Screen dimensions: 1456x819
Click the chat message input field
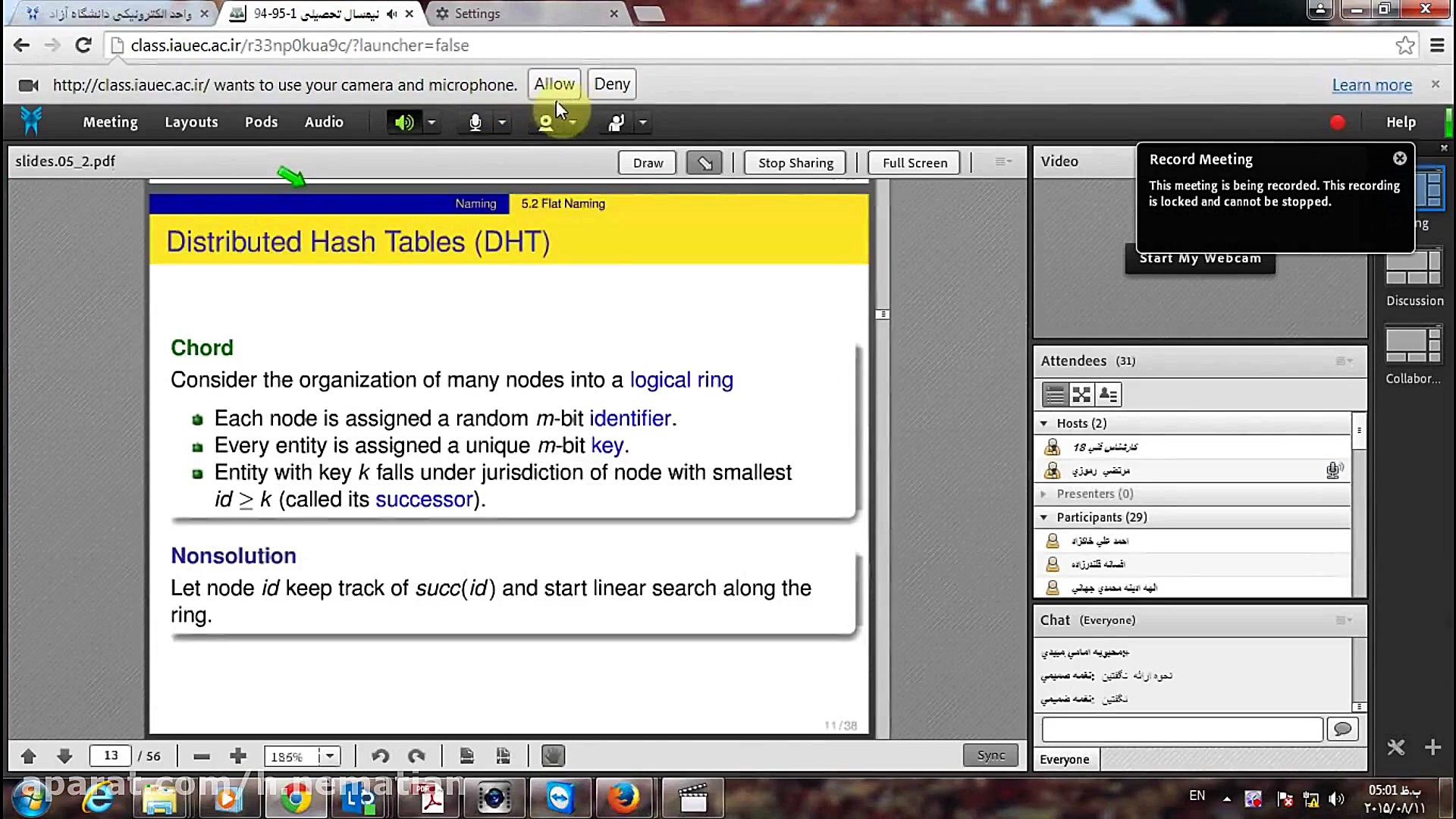click(x=1181, y=730)
